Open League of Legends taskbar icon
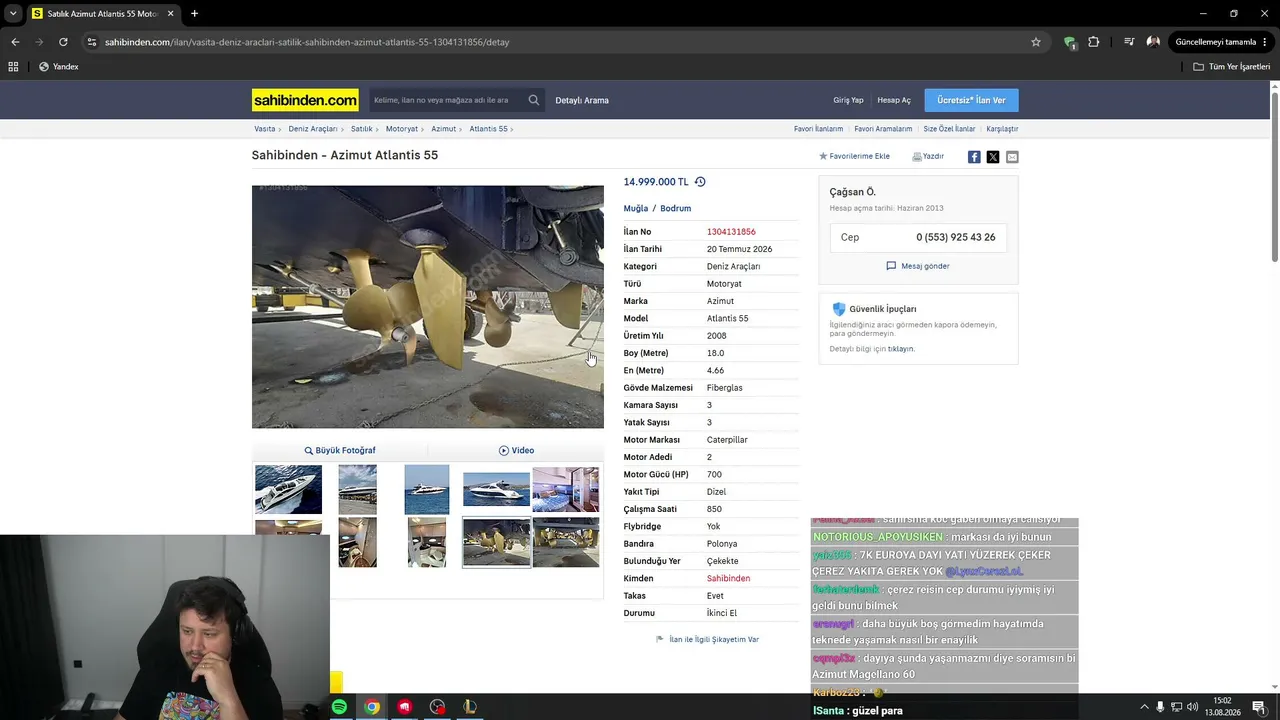 470,707
